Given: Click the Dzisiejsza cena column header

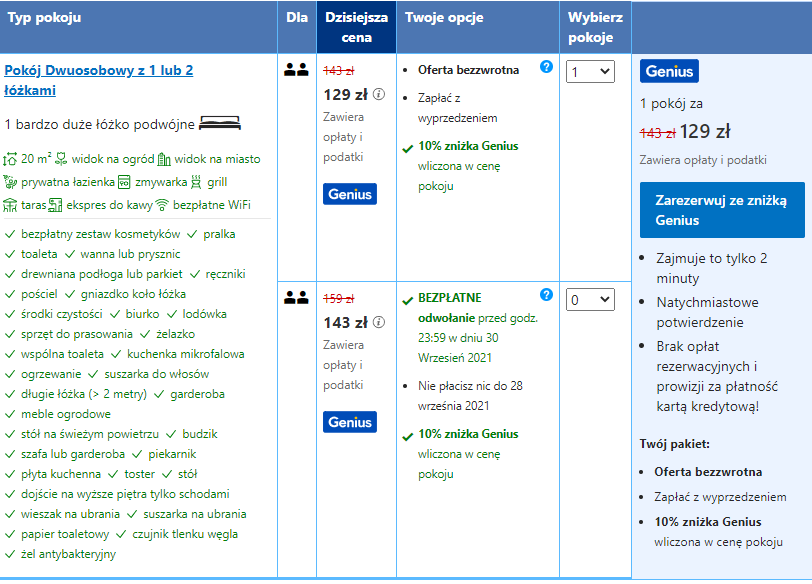Looking at the screenshot, I should [356, 27].
